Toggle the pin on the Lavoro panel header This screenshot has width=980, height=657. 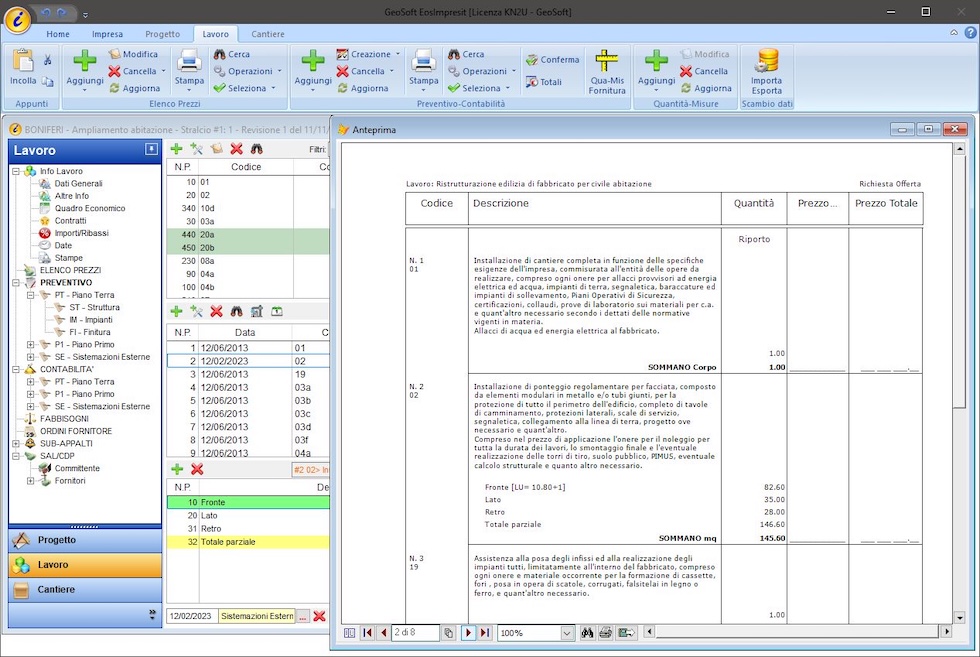tap(151, 149)
